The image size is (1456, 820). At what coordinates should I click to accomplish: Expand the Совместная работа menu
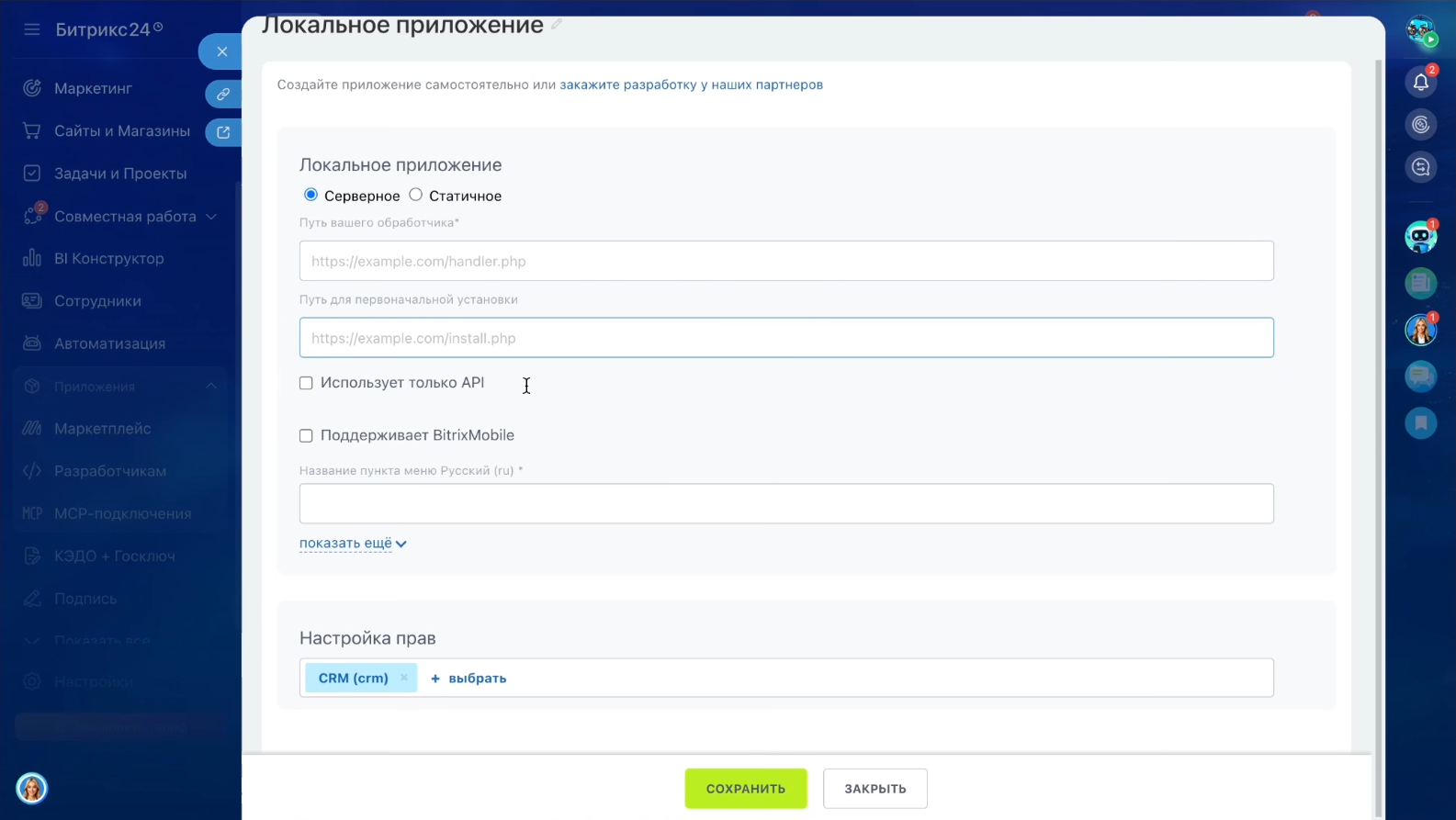[210, 217]
